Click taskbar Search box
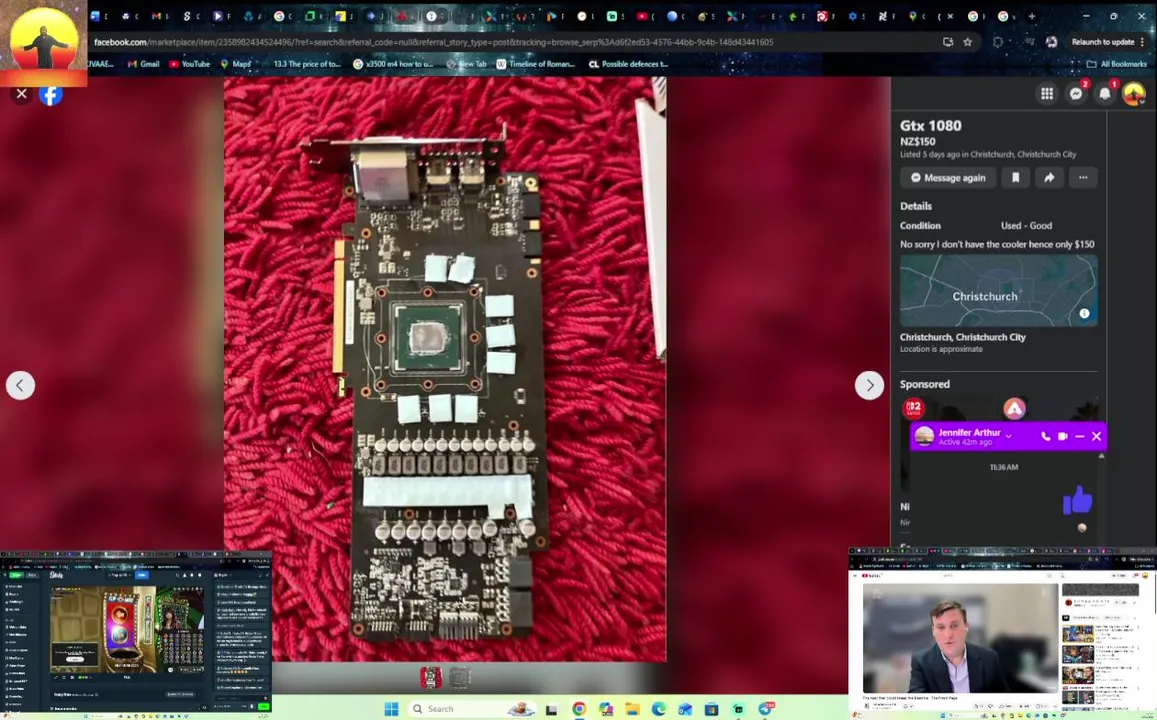1157x720 pixels. point(472,709)
